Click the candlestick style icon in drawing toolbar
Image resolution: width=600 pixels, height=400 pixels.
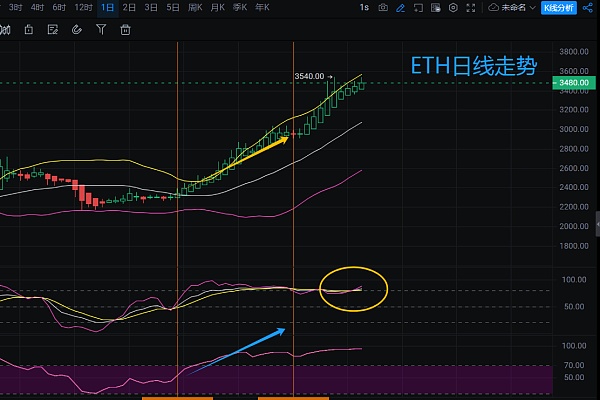[x=5, y=30]
